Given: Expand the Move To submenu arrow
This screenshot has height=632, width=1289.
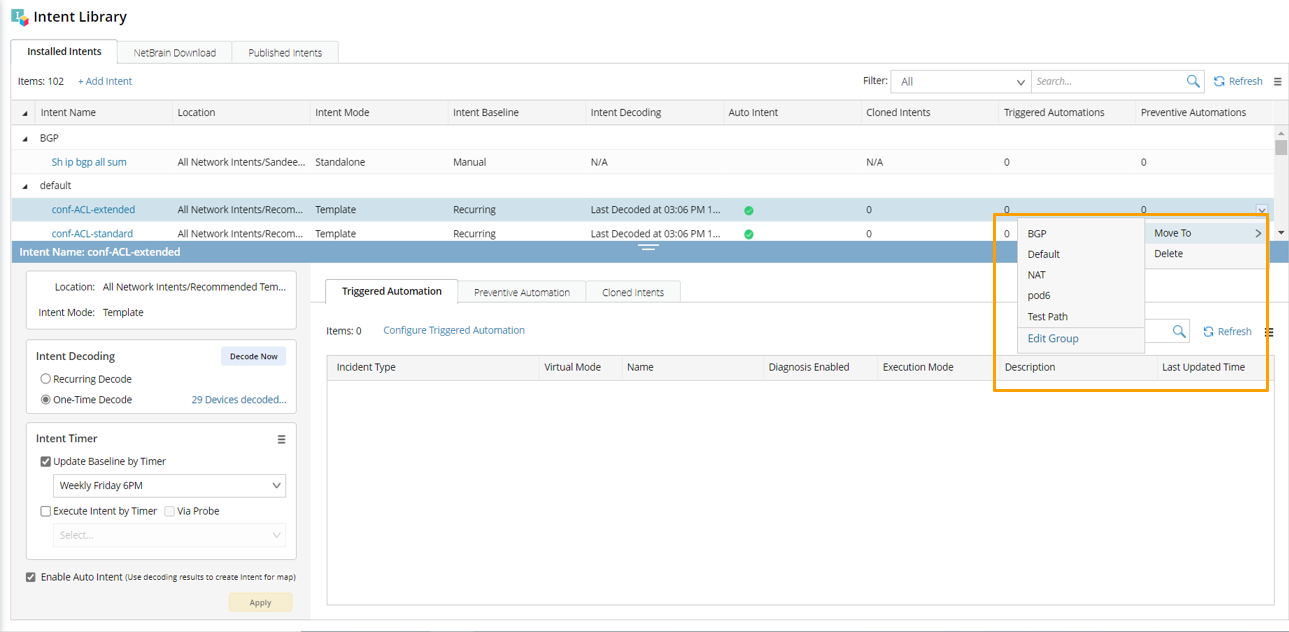Looking at the screenshot, I should 1258,233.
